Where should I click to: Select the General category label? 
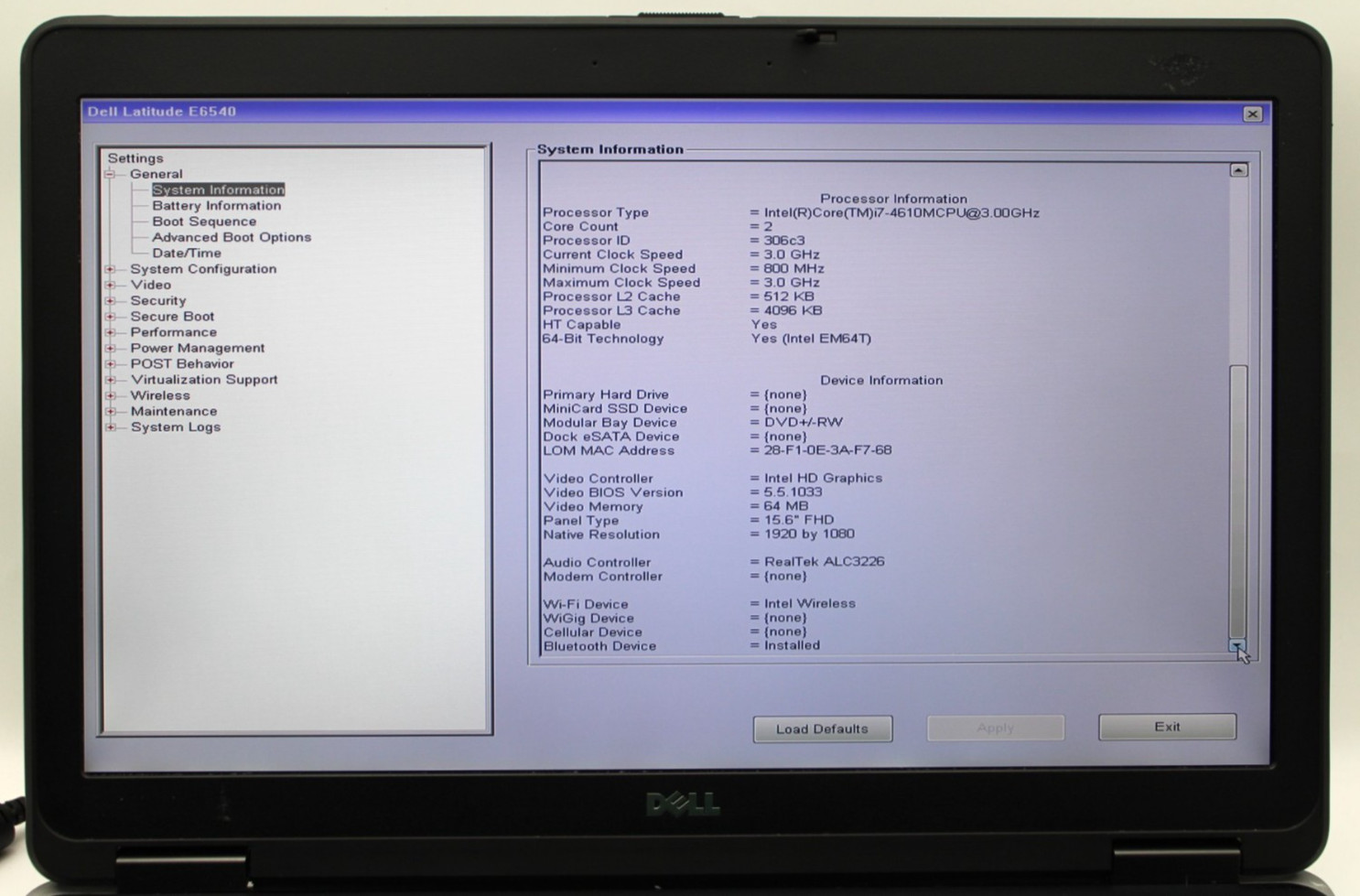pos(157,174)
